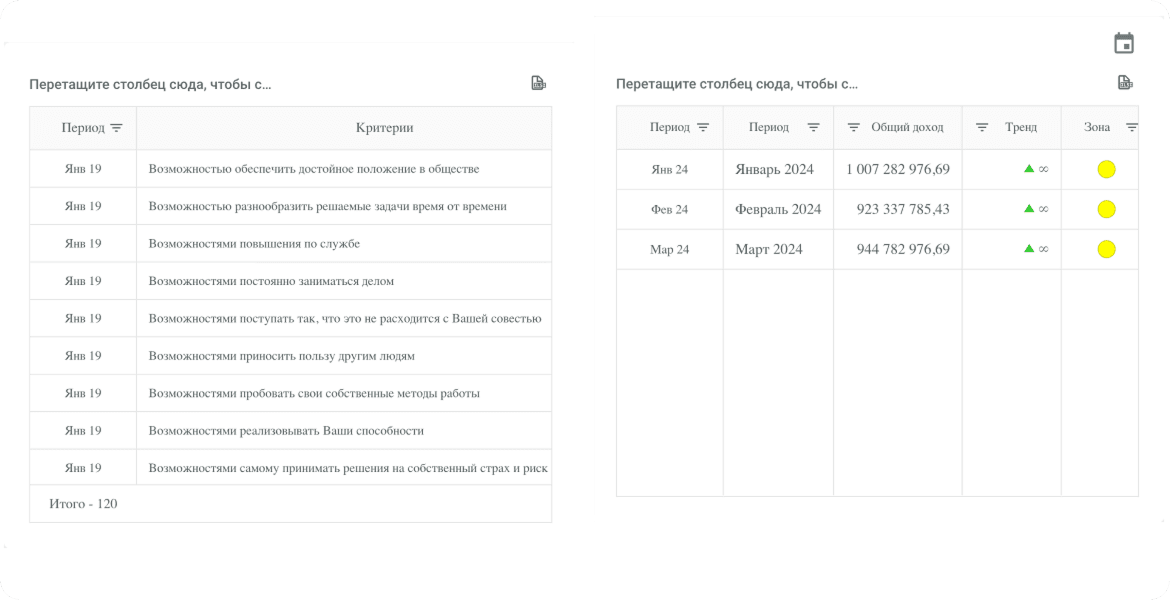Click the 'Февраль 2024' cell
1170x600 pixels.
click(778, 209)
